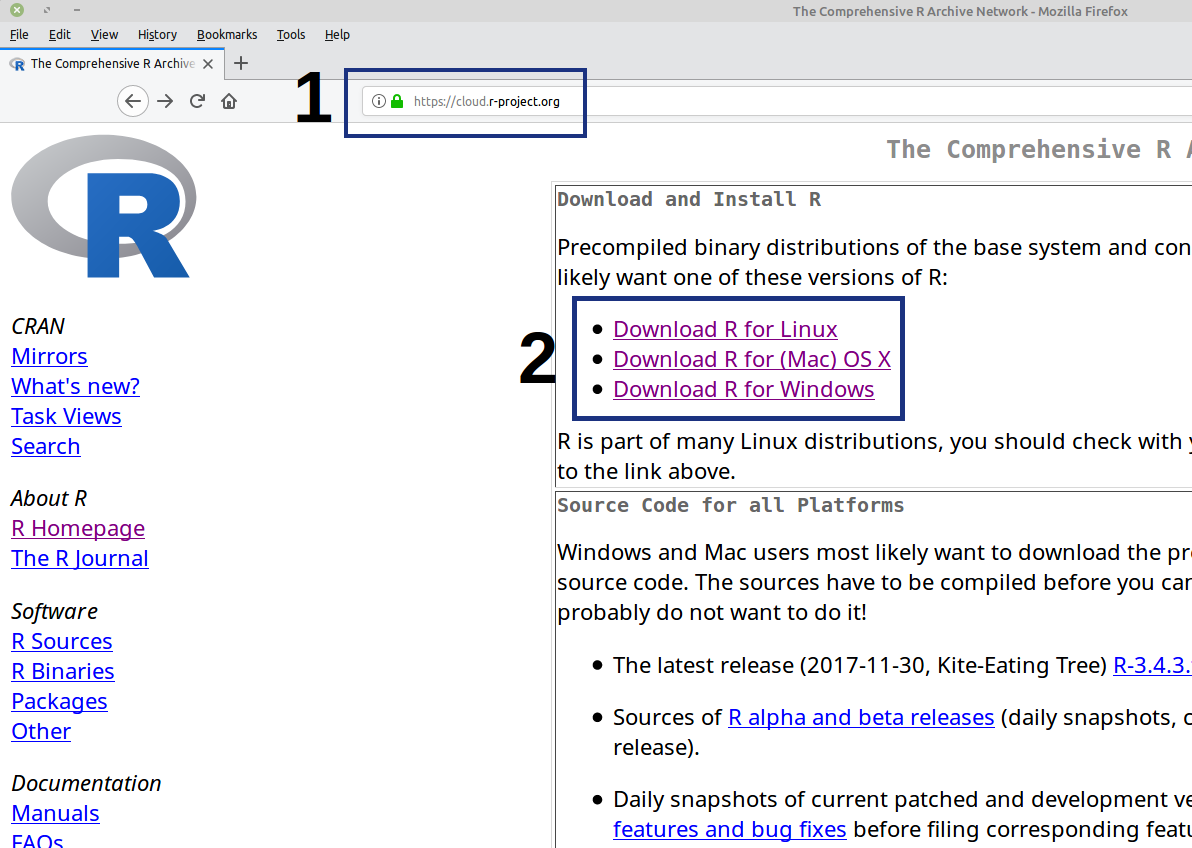Open the R-3.4.3 release link
The width and height of the screenshot is (1192, 848).
coord(1150,665)
